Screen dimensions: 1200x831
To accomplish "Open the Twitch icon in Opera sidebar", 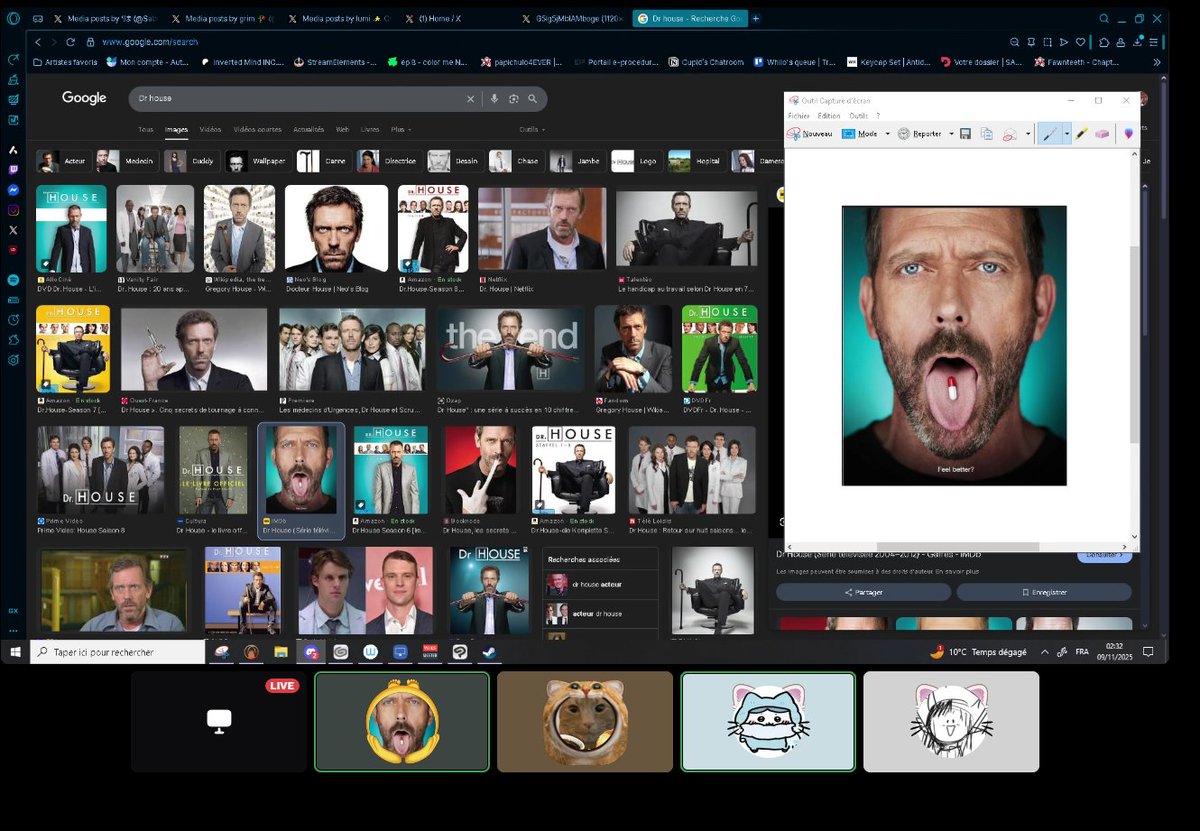I will (x=13, y=169).
